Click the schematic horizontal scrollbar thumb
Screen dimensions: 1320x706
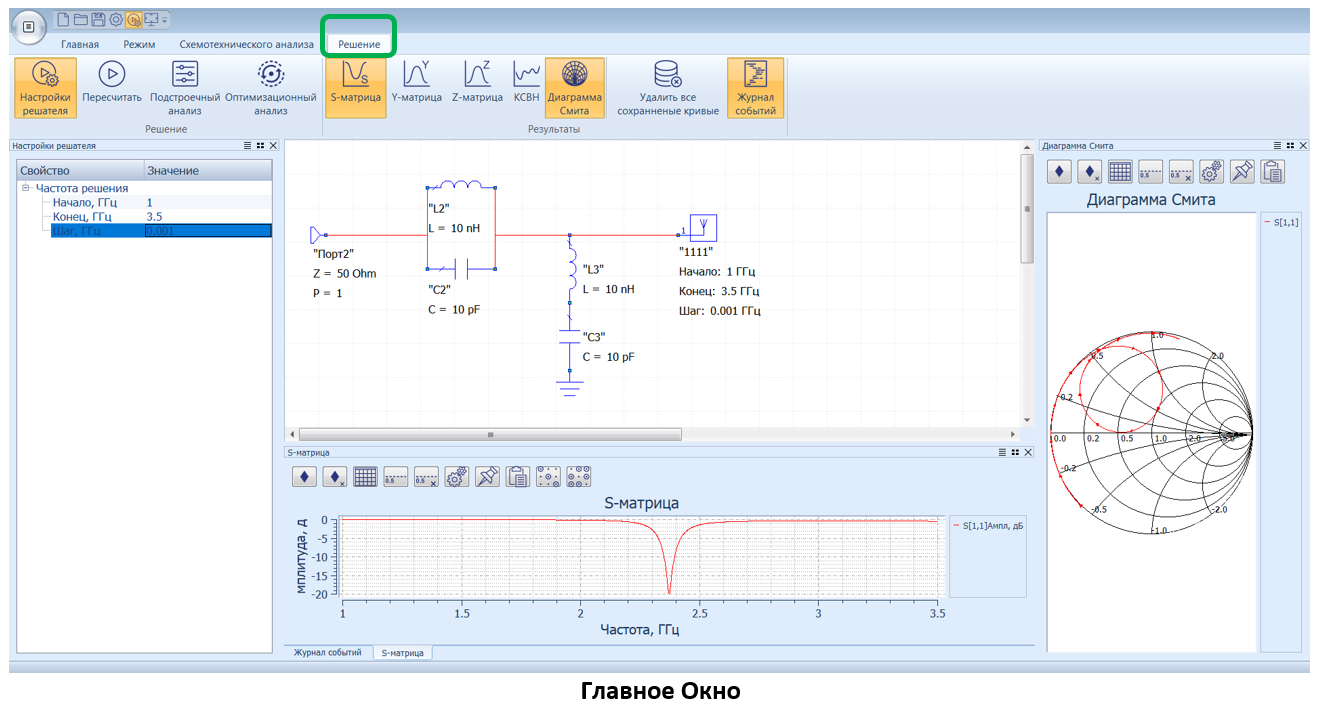pyautogui.click(x=490, y=435)
